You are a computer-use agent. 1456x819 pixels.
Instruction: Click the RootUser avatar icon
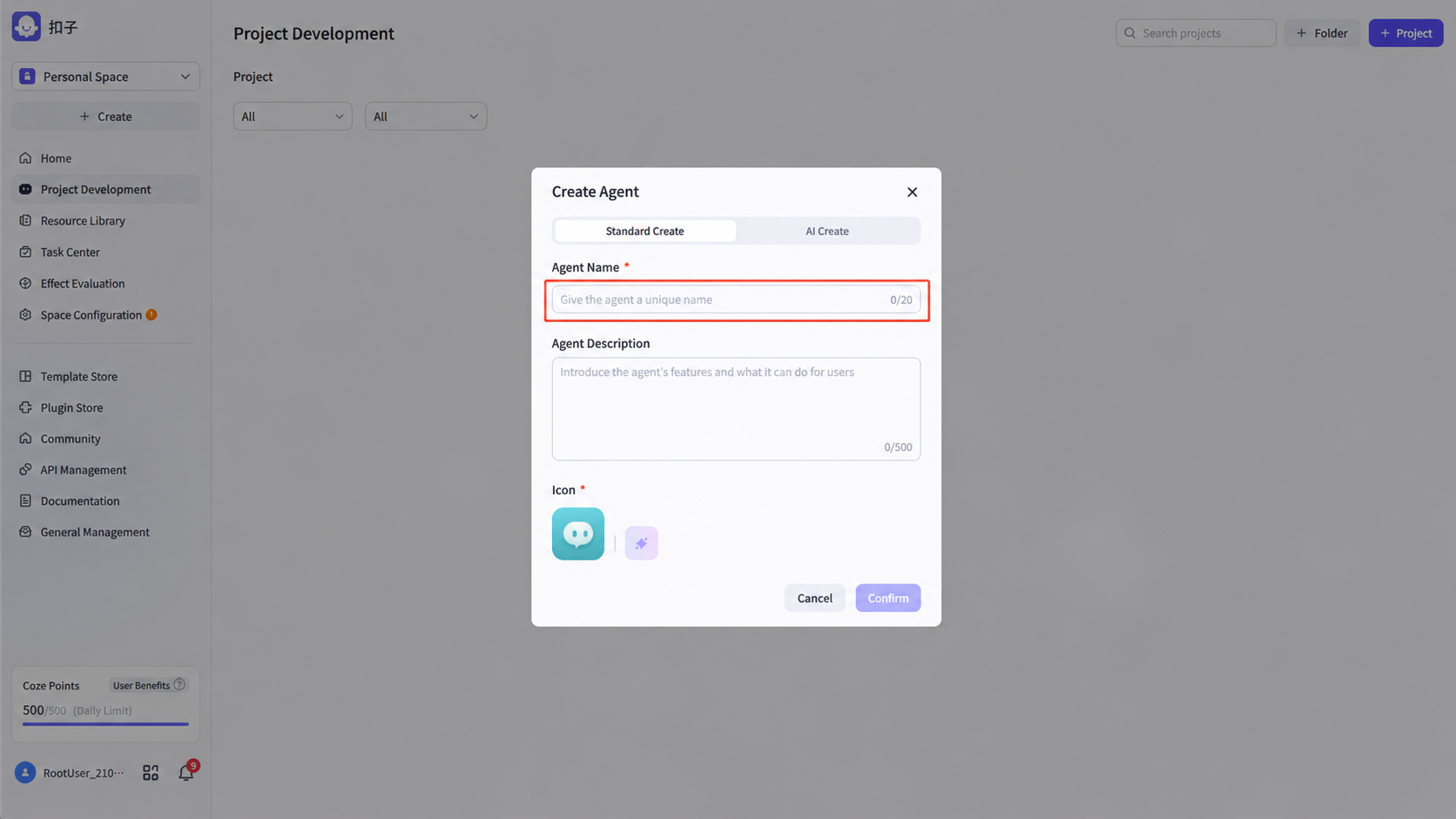(x=25, y=773)
